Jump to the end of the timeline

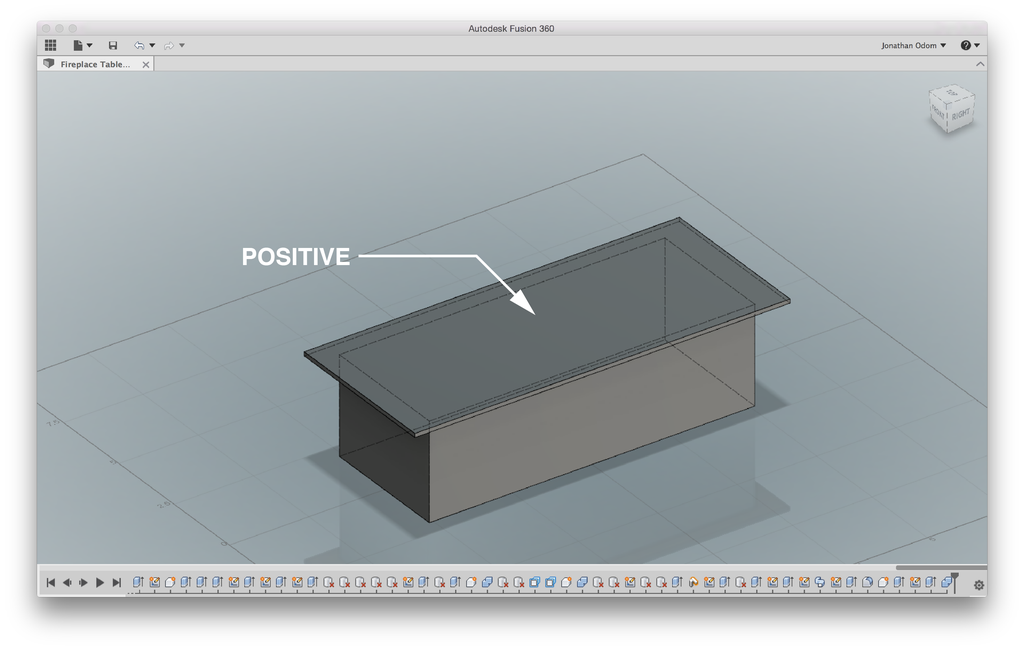point(117,583)
